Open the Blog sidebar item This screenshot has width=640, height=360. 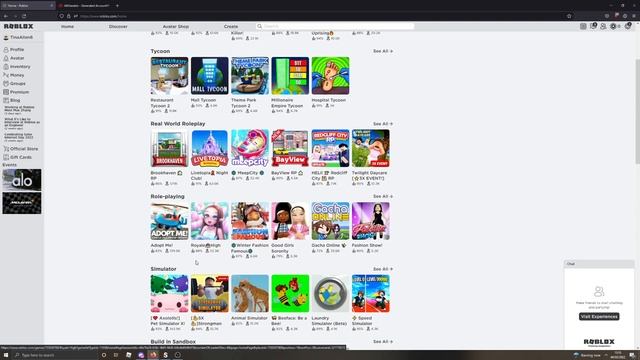tap(11, 100)
